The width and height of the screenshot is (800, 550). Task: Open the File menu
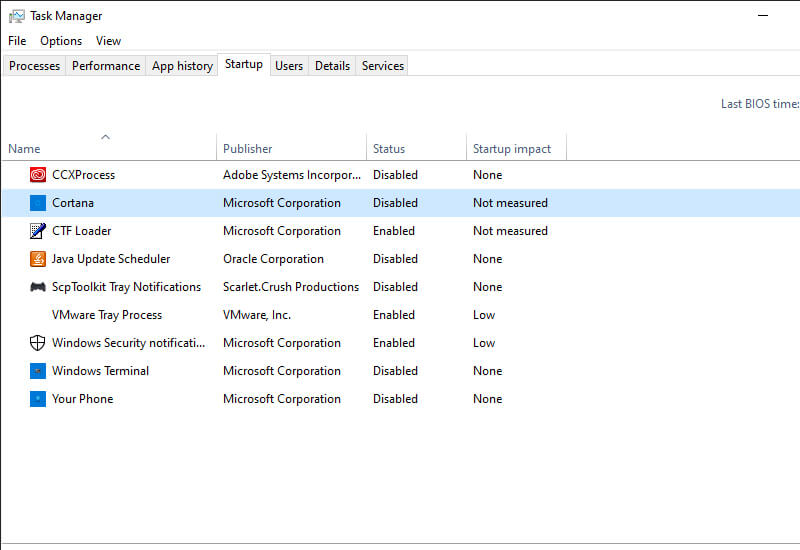(x=17, y=41)
